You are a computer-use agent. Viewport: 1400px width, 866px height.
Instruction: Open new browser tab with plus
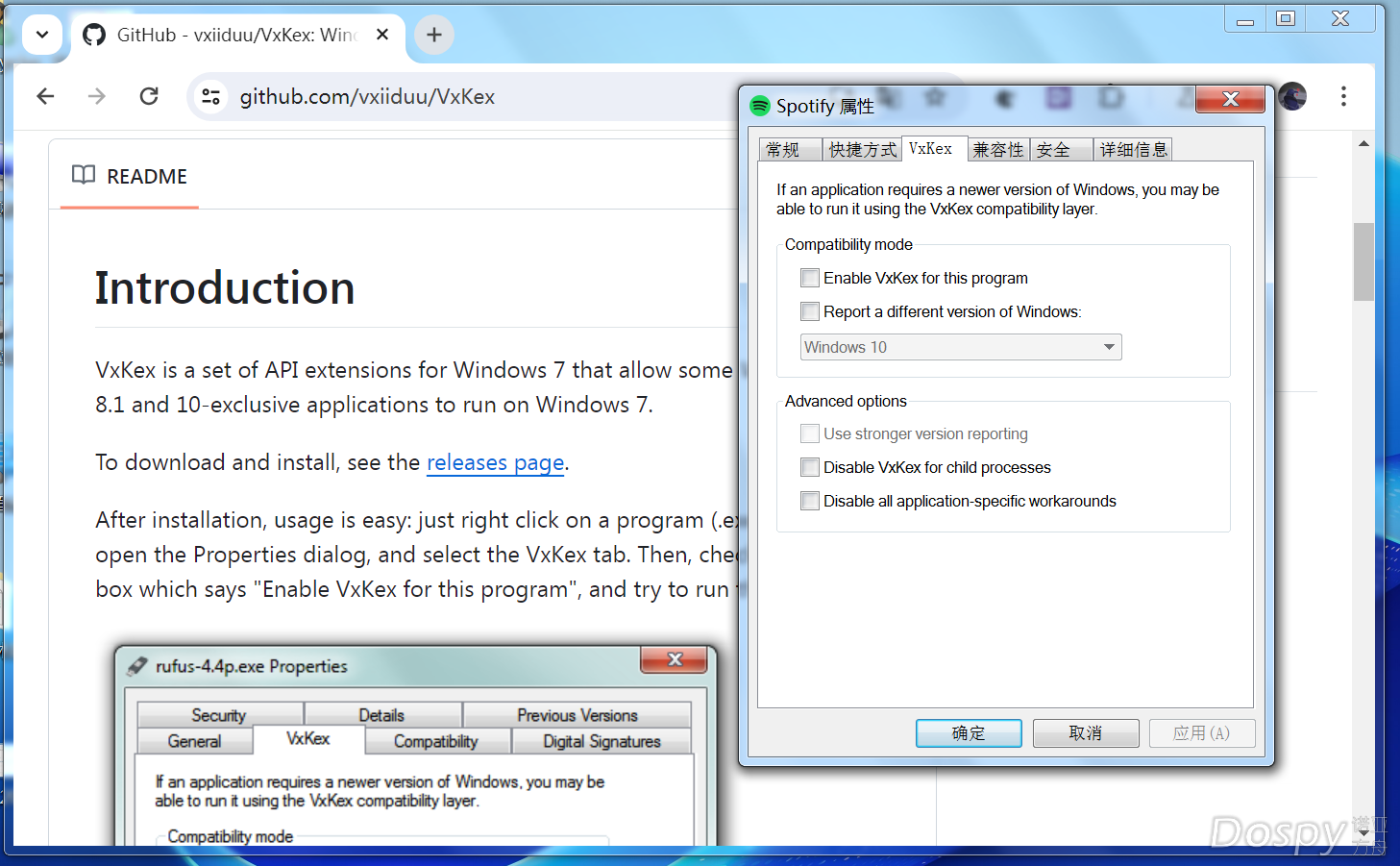tap(434, 35)
